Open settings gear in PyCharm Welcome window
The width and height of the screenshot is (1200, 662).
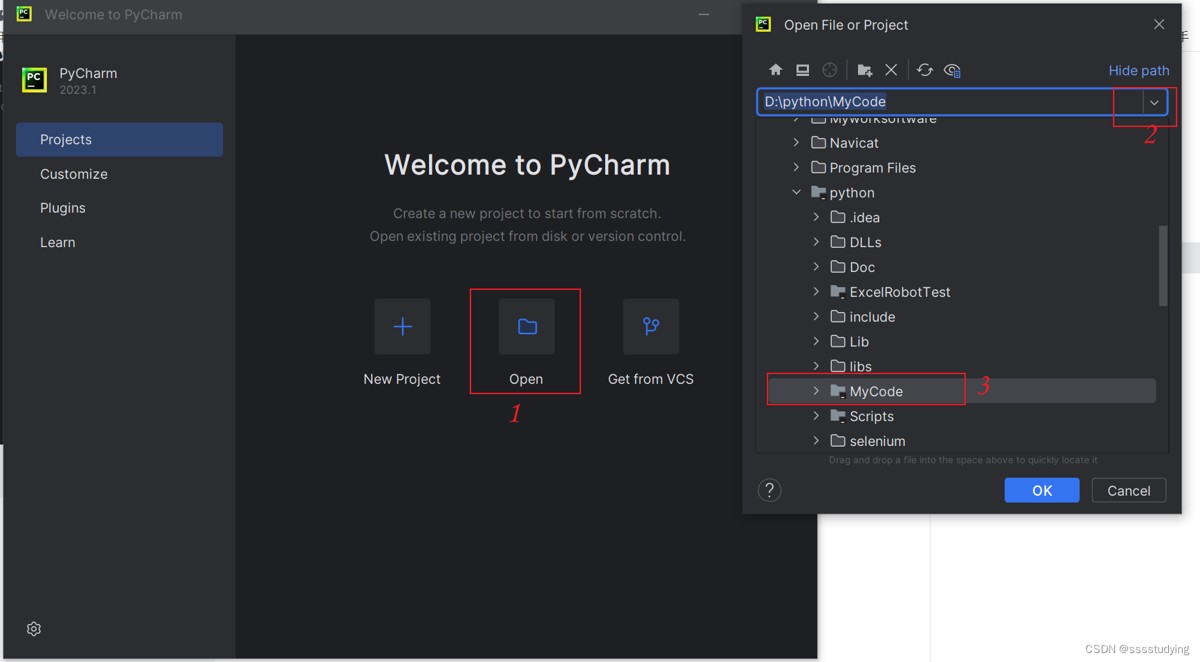click(x=34, y=629)
